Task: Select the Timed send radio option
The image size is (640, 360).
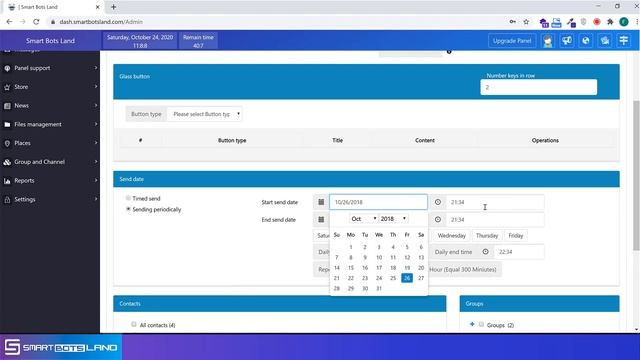Action: pos(128,198)
